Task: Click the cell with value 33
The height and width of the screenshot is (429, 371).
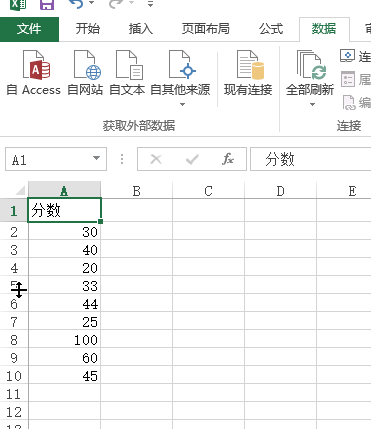Action: (x=64, y=285)
